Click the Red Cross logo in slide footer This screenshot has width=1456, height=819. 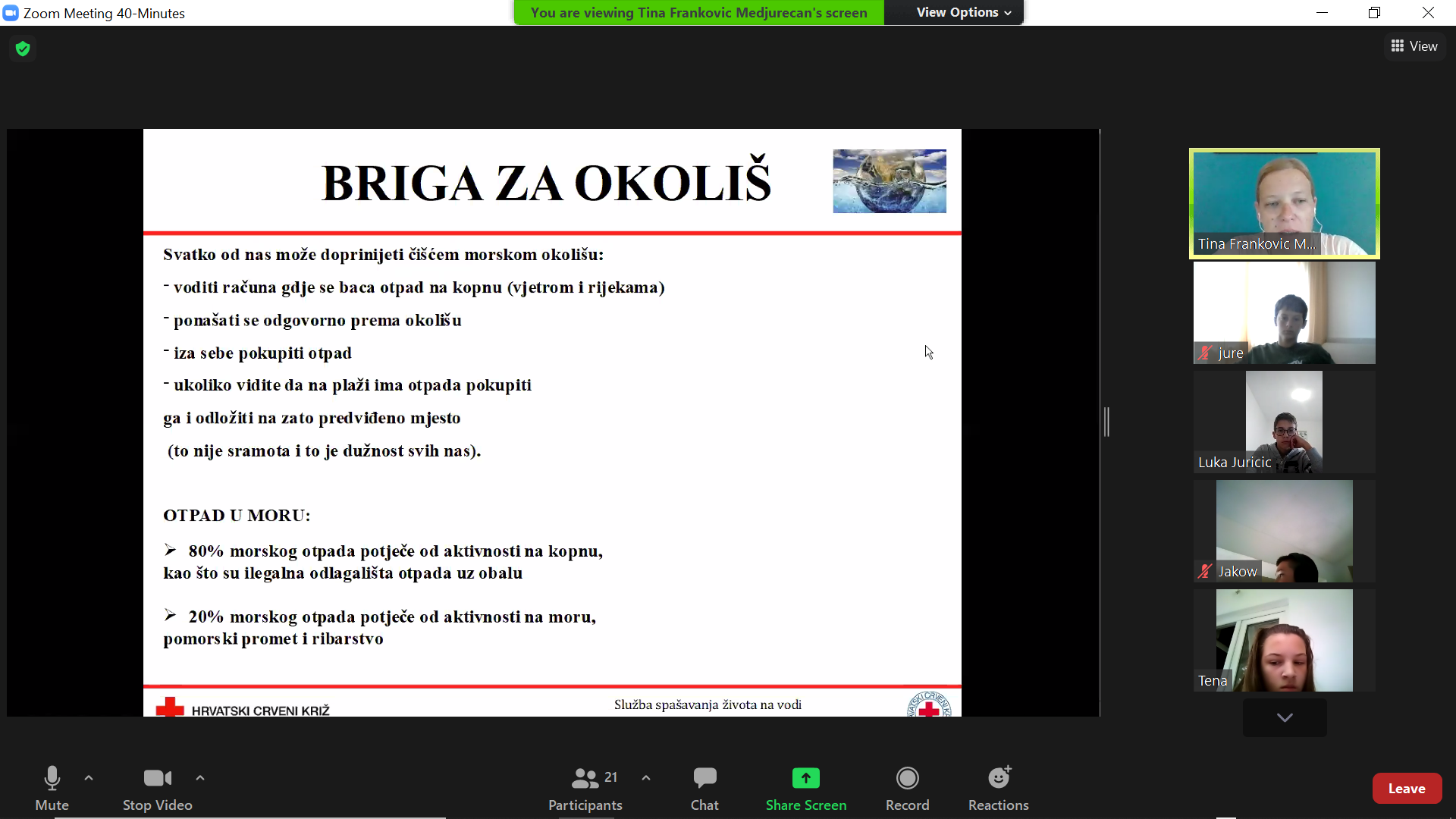170,708
